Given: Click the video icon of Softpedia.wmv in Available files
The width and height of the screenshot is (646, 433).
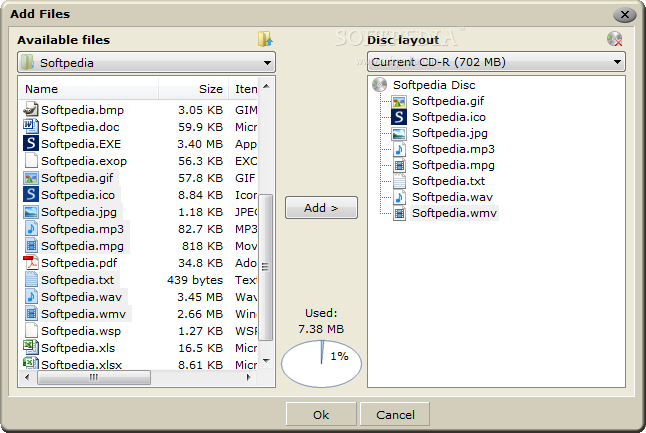Looking at the screenshot, I should pos(31,313).
